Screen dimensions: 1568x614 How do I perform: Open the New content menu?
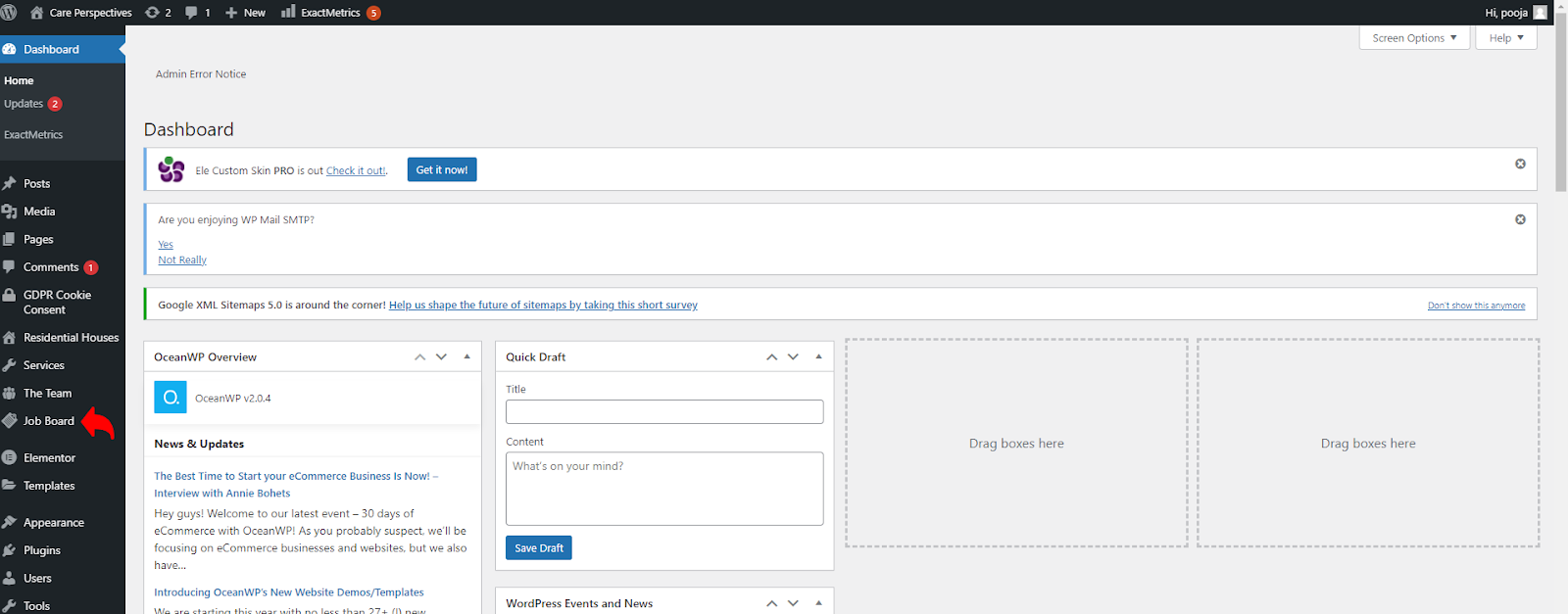point(245,13)
